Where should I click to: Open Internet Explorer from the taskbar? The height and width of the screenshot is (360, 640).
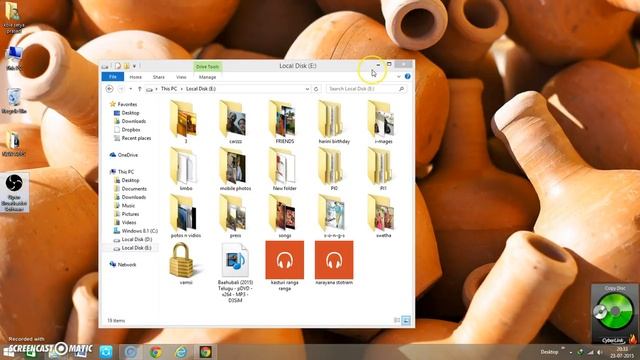point(181,351)
